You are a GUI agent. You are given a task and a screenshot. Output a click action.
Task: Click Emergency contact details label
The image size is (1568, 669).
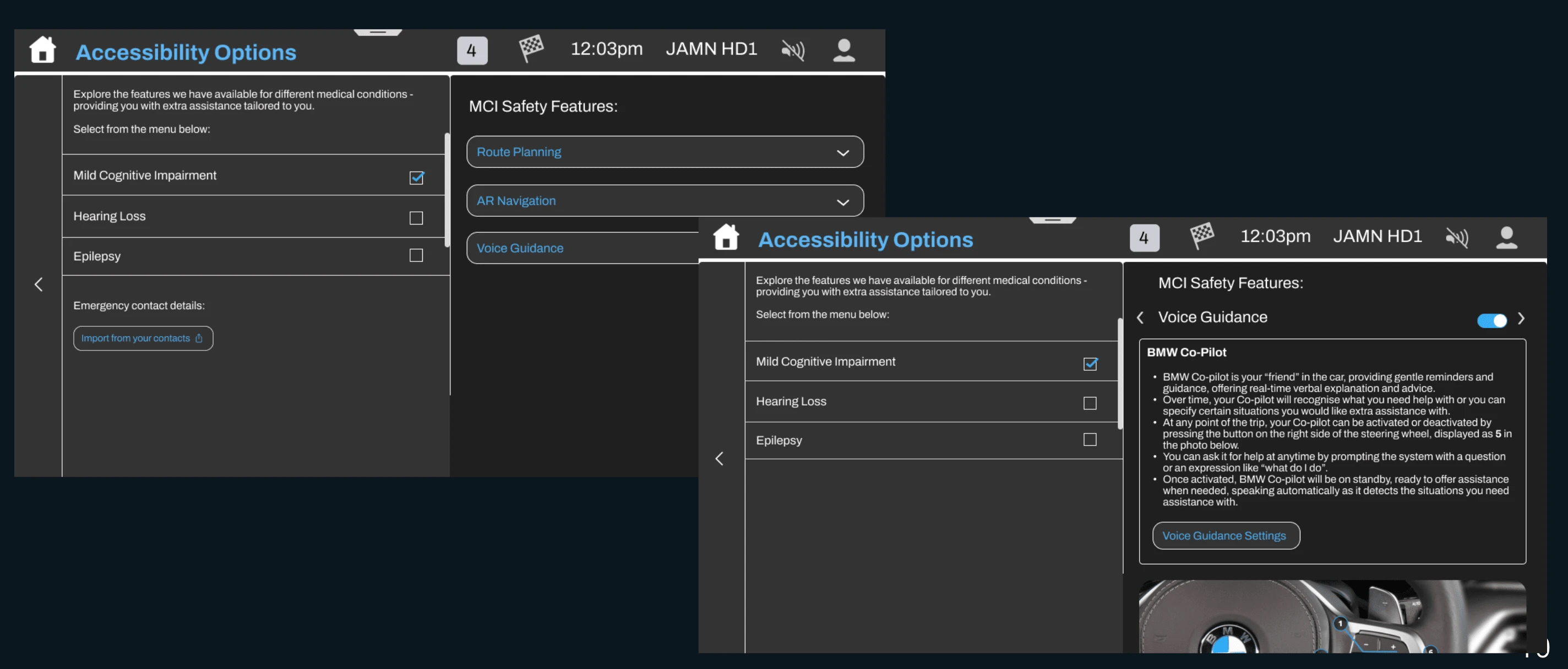139,305
